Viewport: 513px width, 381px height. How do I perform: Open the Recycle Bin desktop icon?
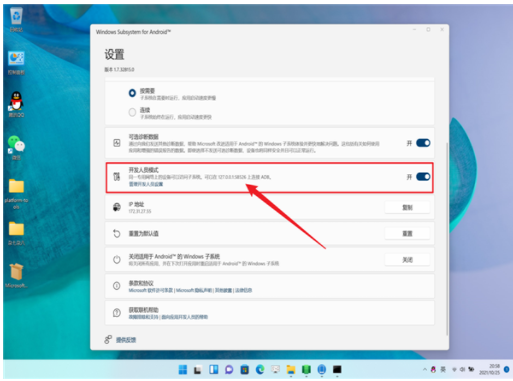16,19
